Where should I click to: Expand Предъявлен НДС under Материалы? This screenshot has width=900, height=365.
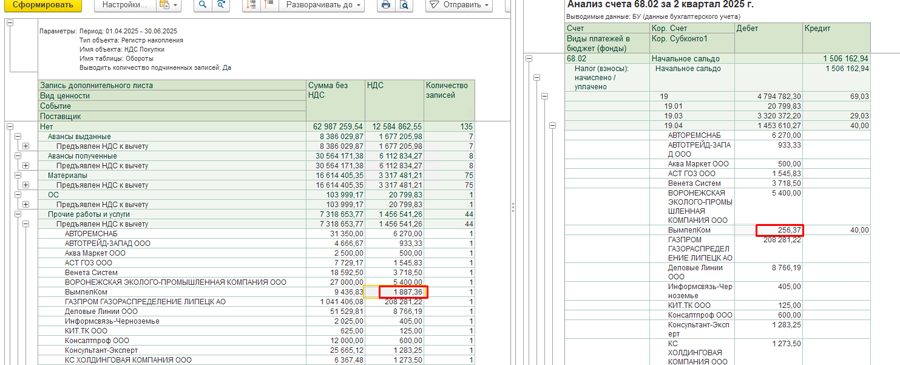click(25, 185)
